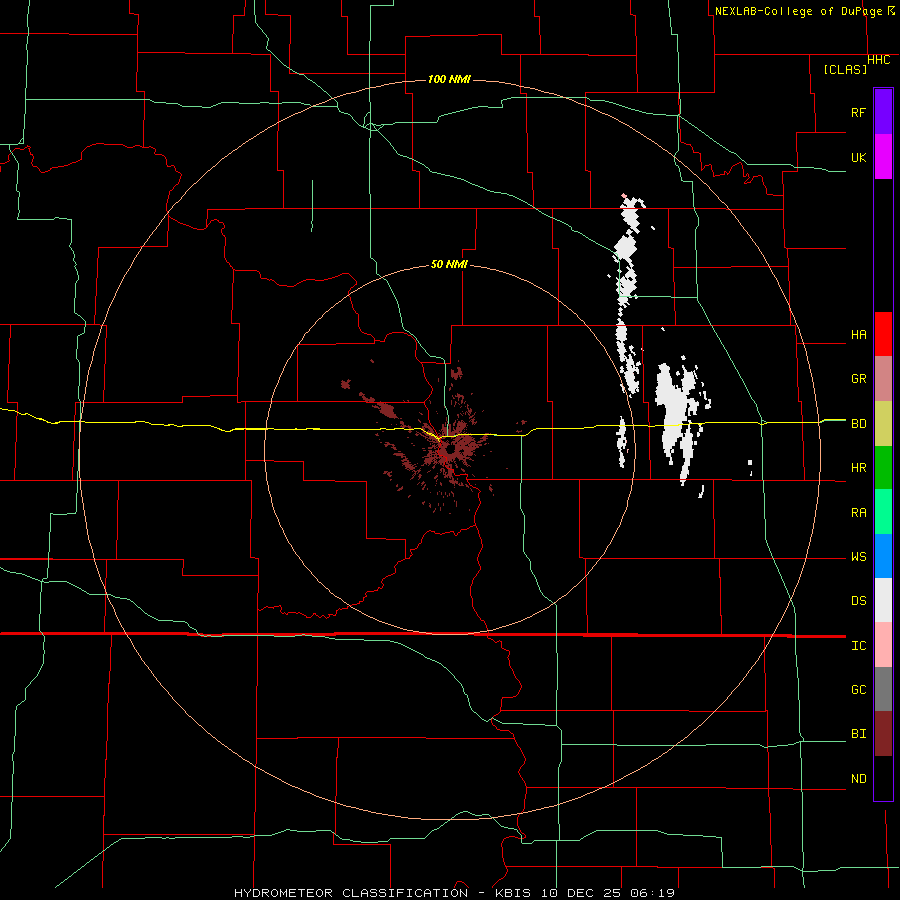
Task: Click the "UK" legend label
Action: pos(858,157)
